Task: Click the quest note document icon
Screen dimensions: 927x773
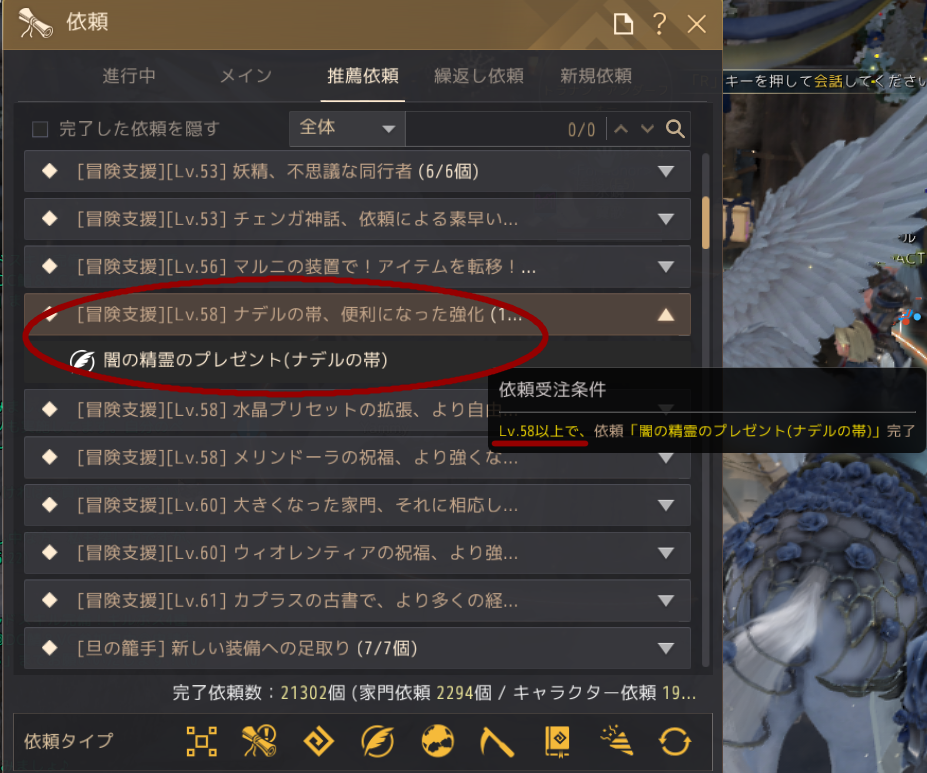Action: coord(623,24)
